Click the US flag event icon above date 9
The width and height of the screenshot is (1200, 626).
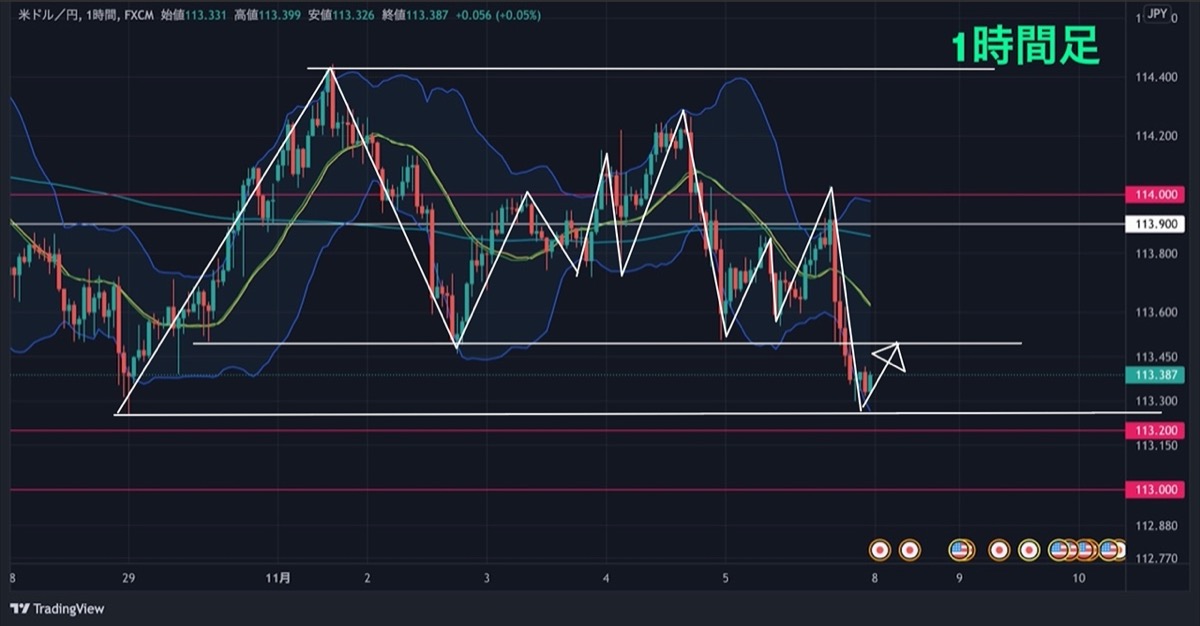[960, 549]
